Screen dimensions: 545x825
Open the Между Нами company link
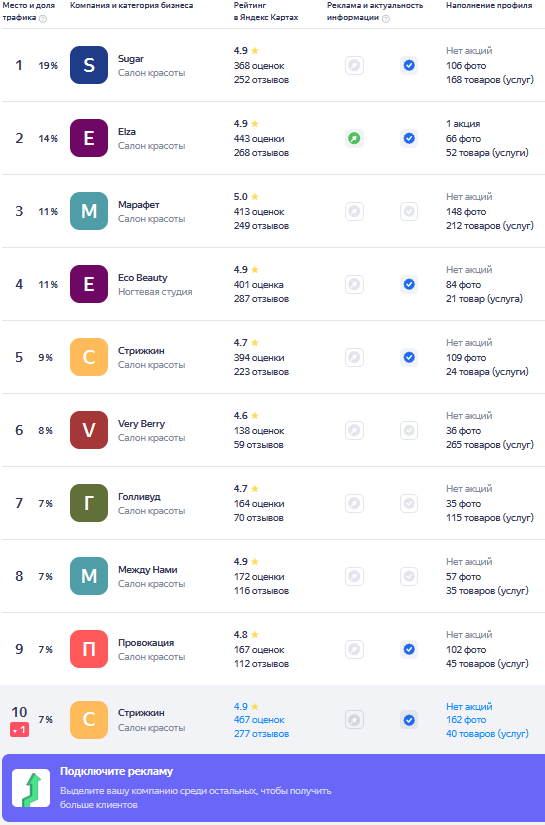pyautogui.click(x=147, y=570)
